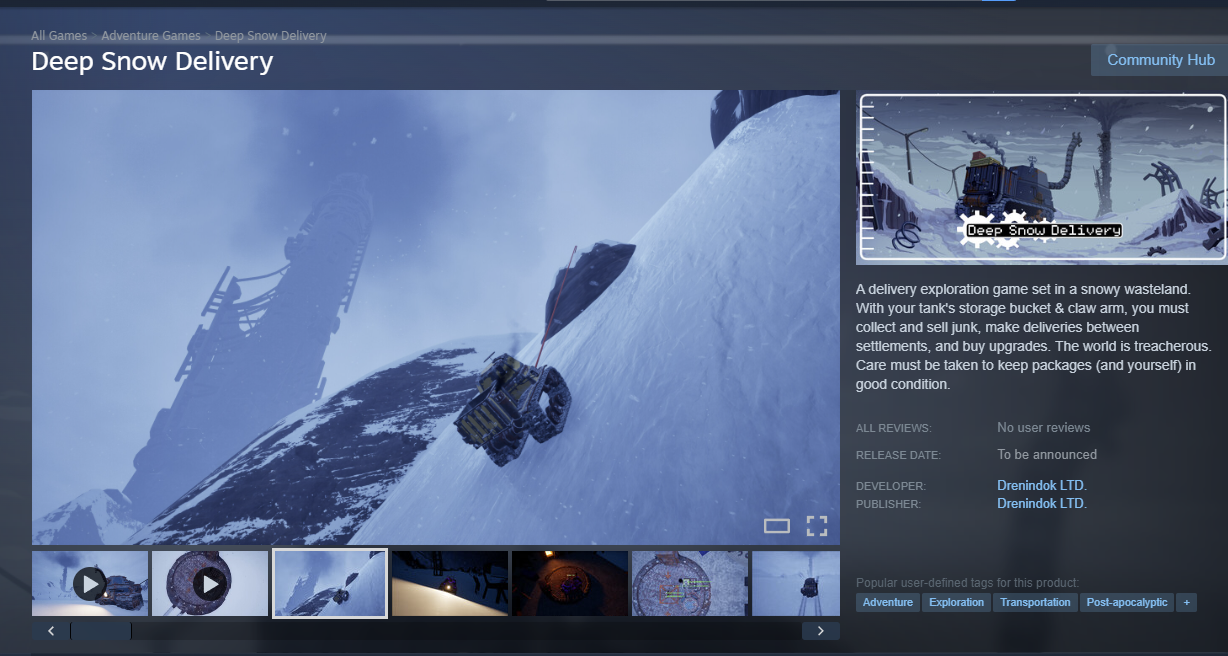Go to All Games breadcrumb
Viewport: 1228px width, 656px height.
coord(59,36)
